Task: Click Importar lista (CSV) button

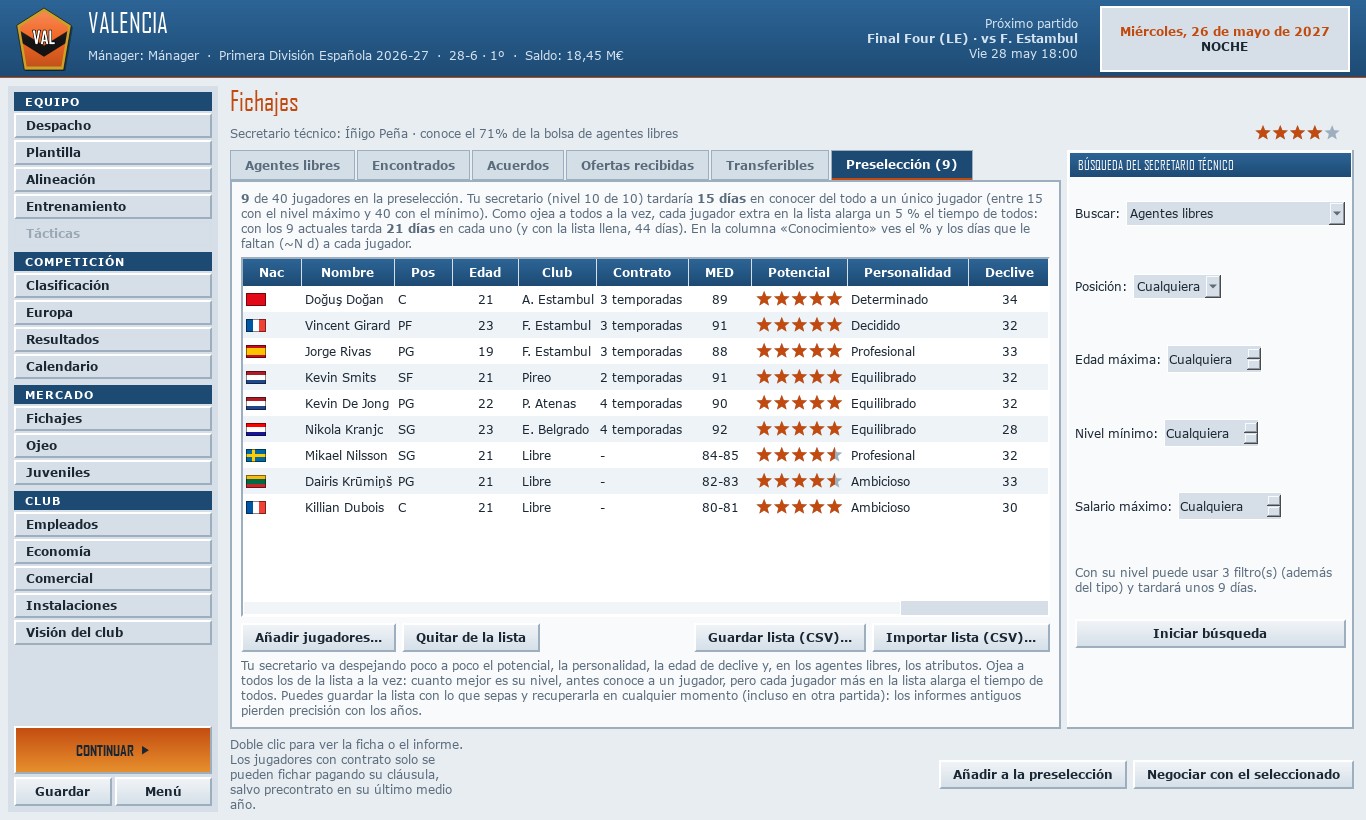Action: (x=961, y=637)
